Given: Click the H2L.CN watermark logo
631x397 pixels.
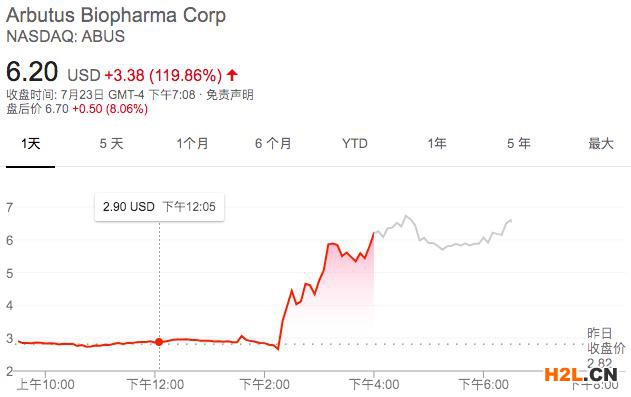Looking at the screenshot, I should (581, 375).
